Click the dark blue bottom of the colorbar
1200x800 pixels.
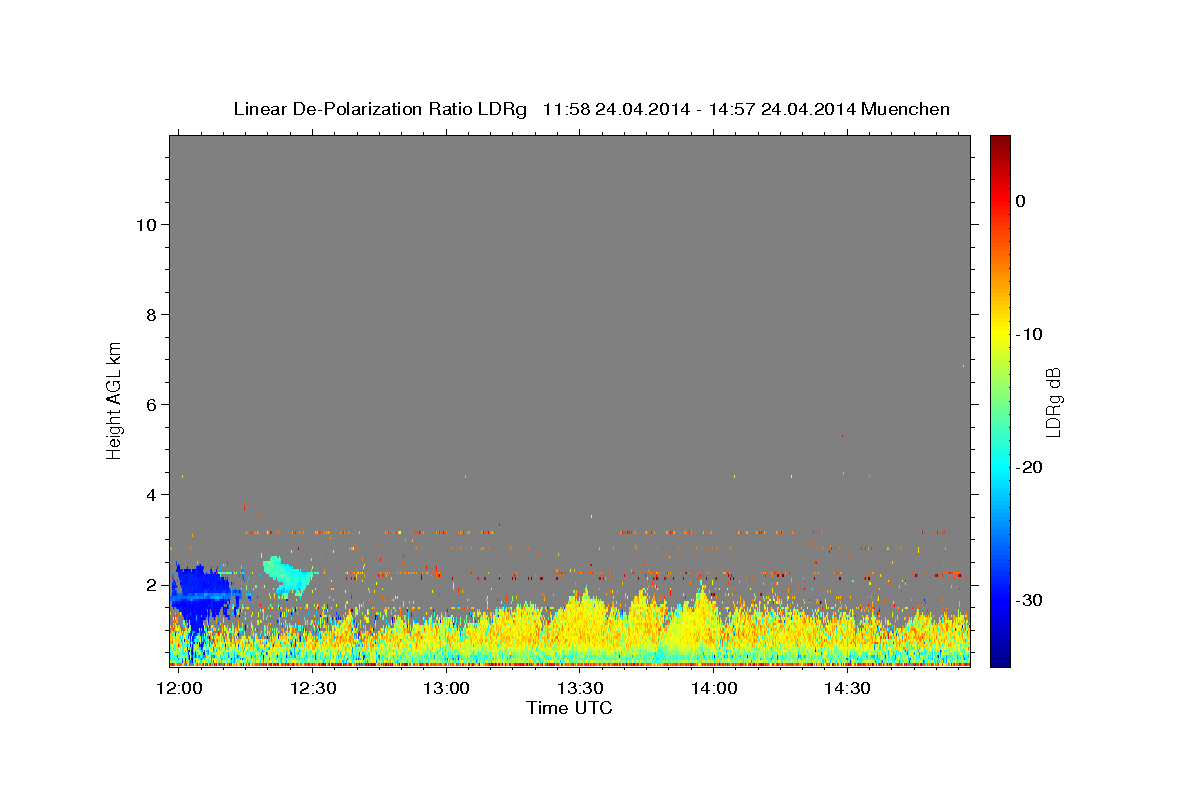(1000, 658)
